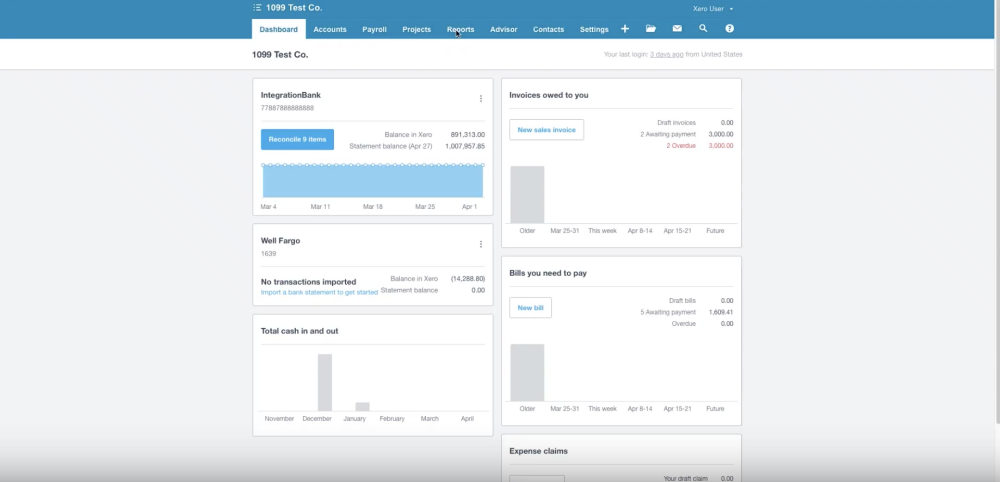
Task: Click the Reconcile 9 items button
Action: (x=297, y=140)
